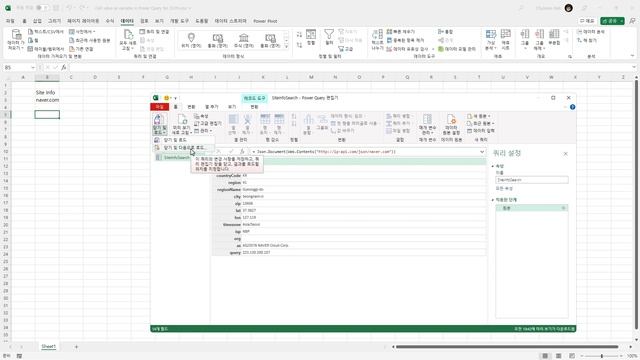Click Consolidate (통합) icon
Screen dimensions: 640x360
point(441,31)
